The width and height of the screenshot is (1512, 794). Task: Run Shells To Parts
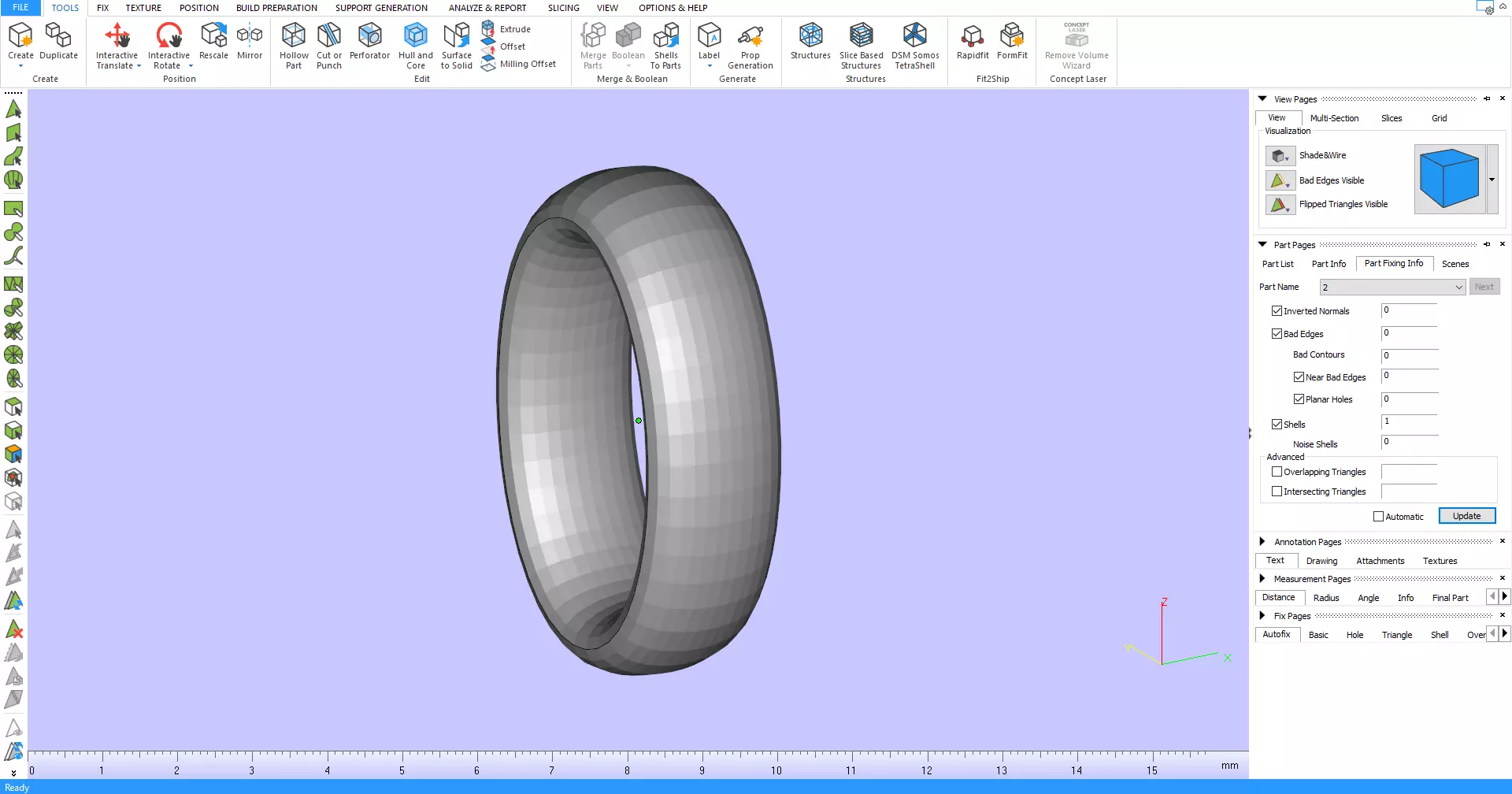[x=665, y=46]
